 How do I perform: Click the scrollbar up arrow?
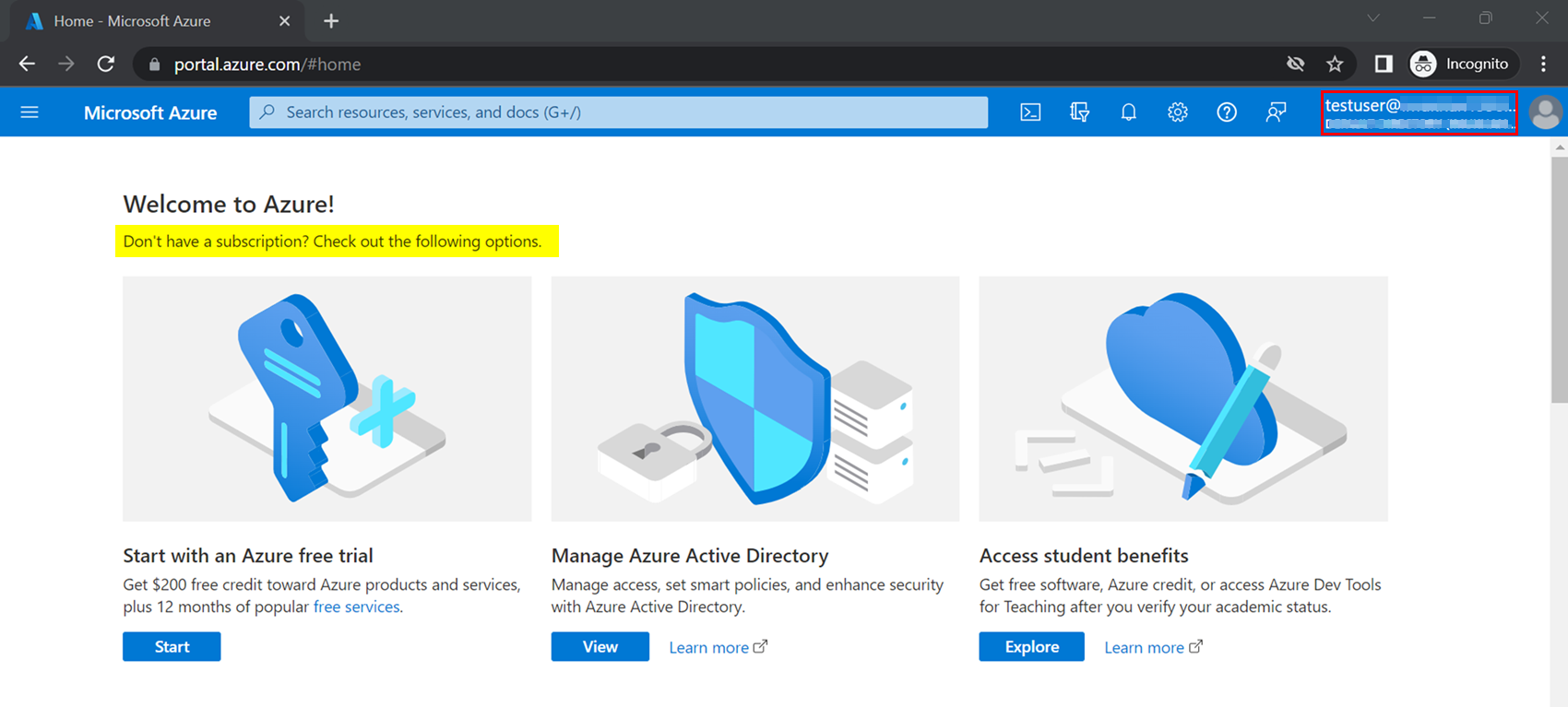click(x=1559, y=147)
